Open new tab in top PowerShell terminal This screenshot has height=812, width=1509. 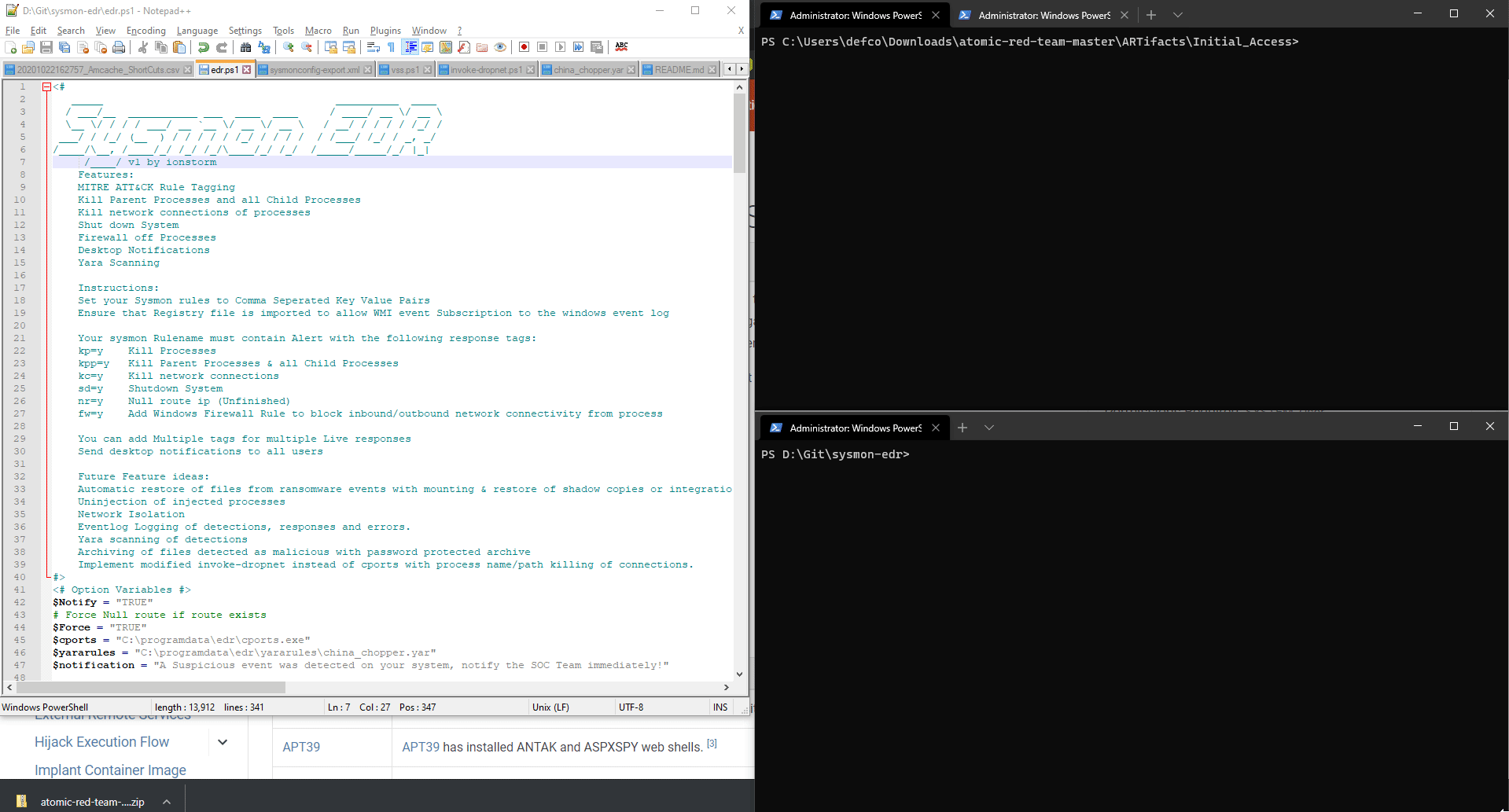(1151, 15)
